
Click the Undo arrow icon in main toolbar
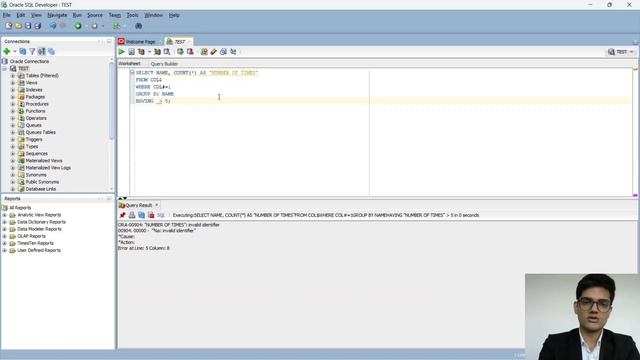coord(53,26)
